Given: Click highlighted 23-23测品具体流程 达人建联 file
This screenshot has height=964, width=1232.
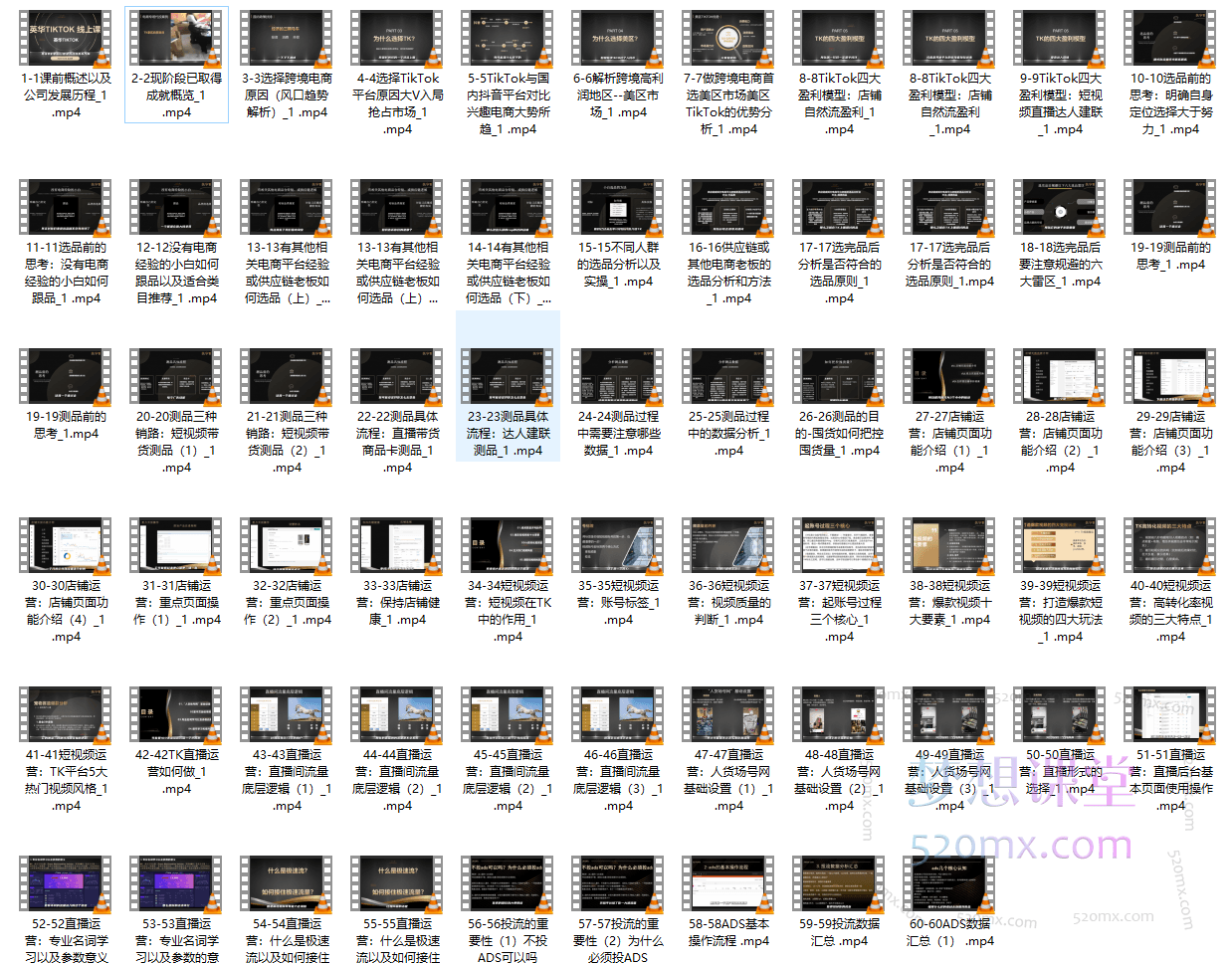Looking at the screenshot, I should (x=508, y=378).
